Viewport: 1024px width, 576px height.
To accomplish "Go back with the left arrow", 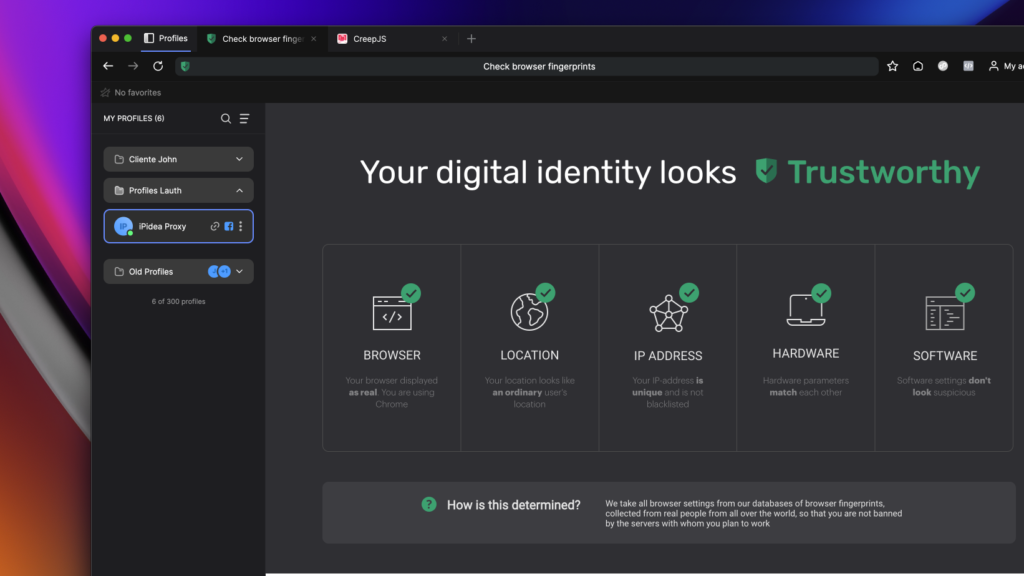I will [x=108, y=66].
